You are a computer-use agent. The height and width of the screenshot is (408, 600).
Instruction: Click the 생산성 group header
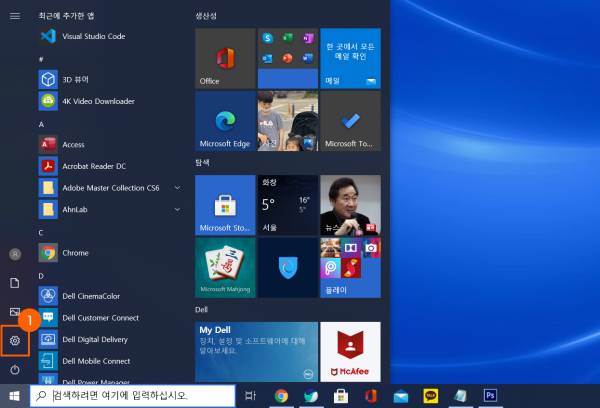(x=206, y=16)
